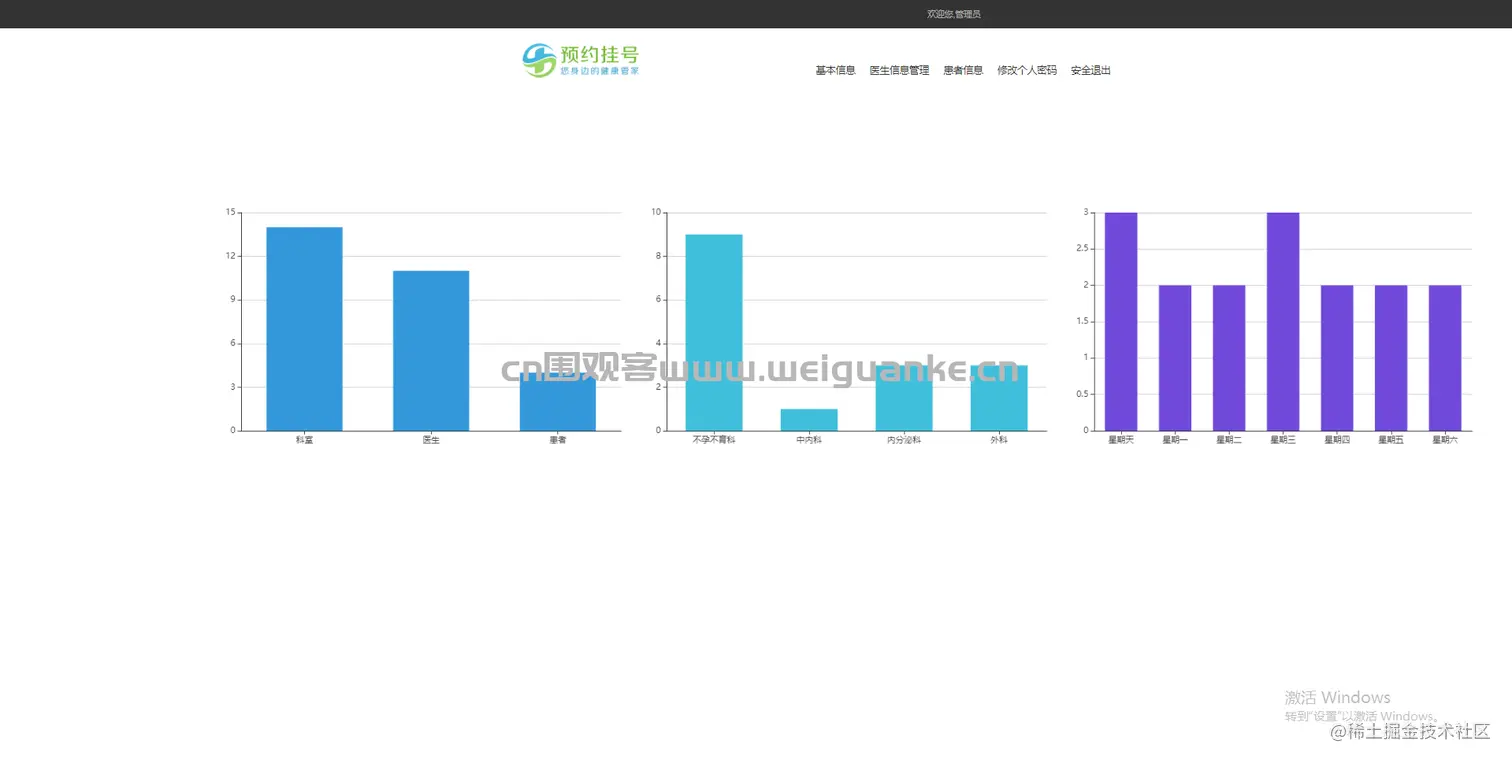Click the 欢迎您,管理员 greeting text
This screenshot has width=1512, height=763.
click(953, 14)
